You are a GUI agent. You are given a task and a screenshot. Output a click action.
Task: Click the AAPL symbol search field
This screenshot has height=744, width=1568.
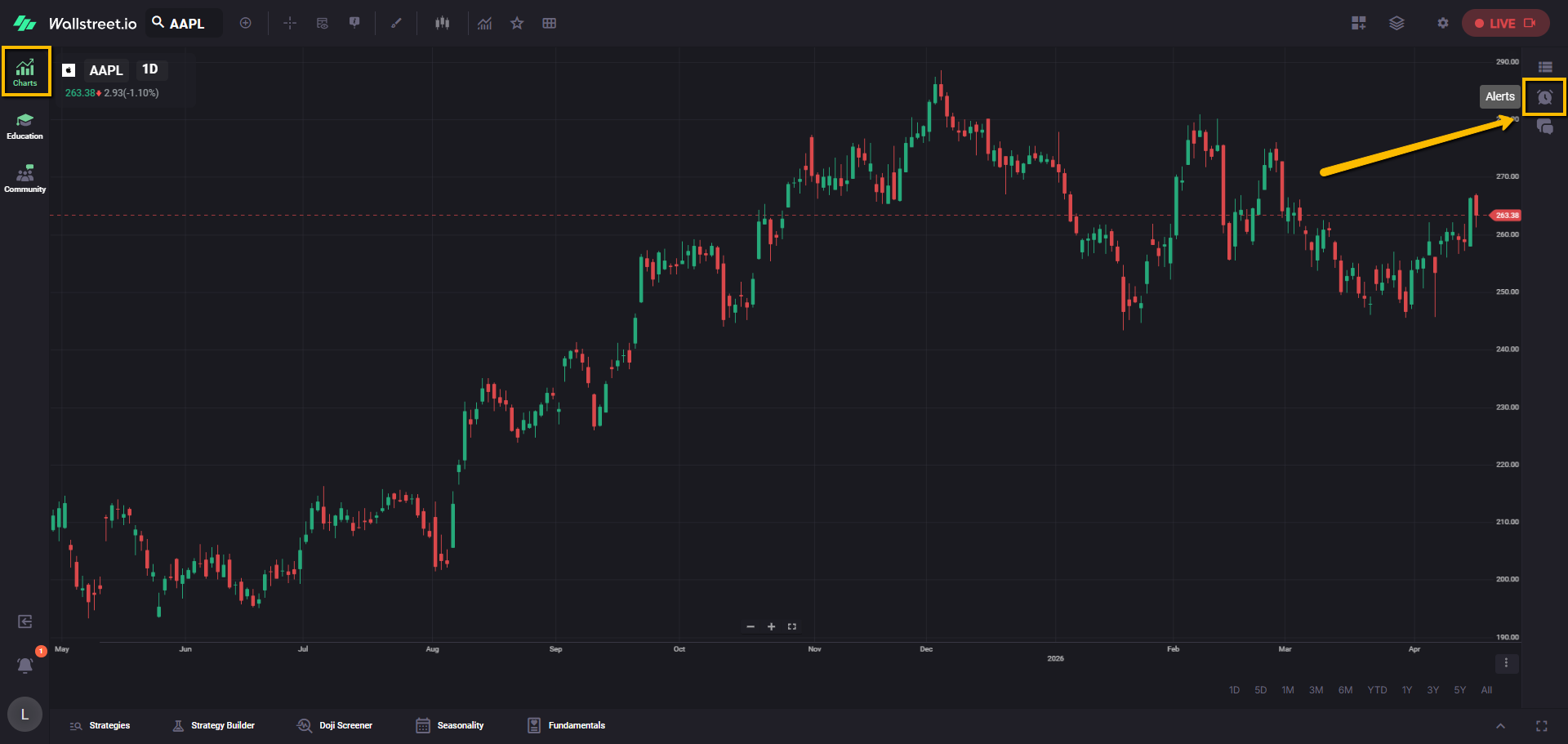pos(186,24)
